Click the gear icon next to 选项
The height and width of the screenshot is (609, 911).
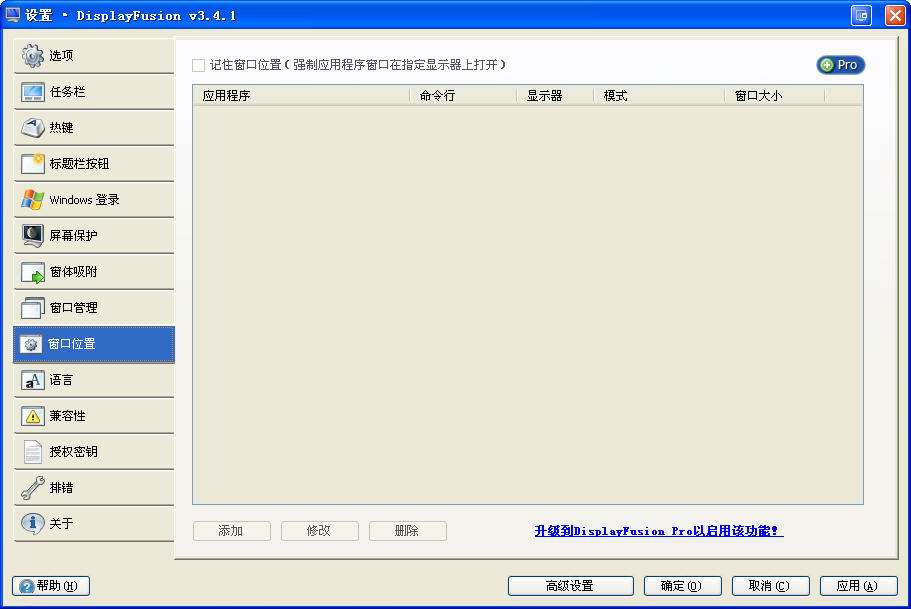[x=33, y=55]
